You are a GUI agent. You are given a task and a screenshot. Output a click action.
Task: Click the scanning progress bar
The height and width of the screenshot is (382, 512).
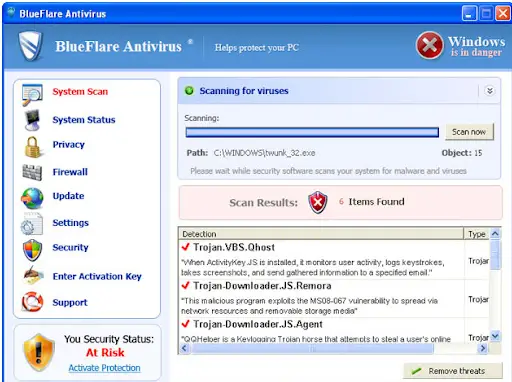coord(312,132)
